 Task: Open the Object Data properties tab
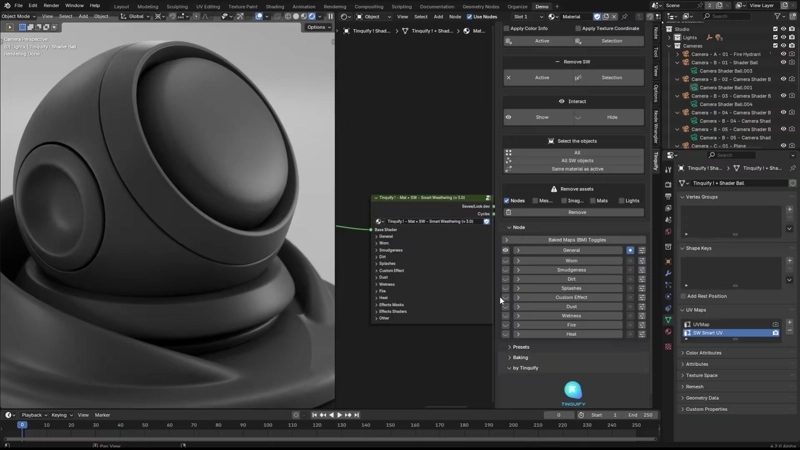(x=668, y=320)
